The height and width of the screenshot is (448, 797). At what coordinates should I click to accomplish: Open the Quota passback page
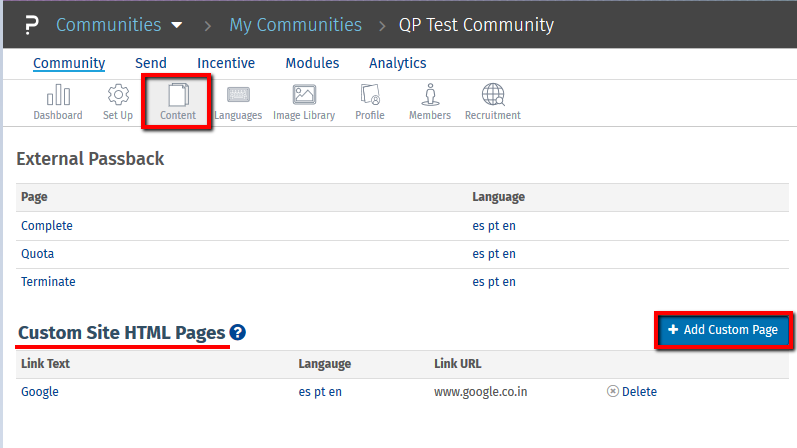coord(38,254)
